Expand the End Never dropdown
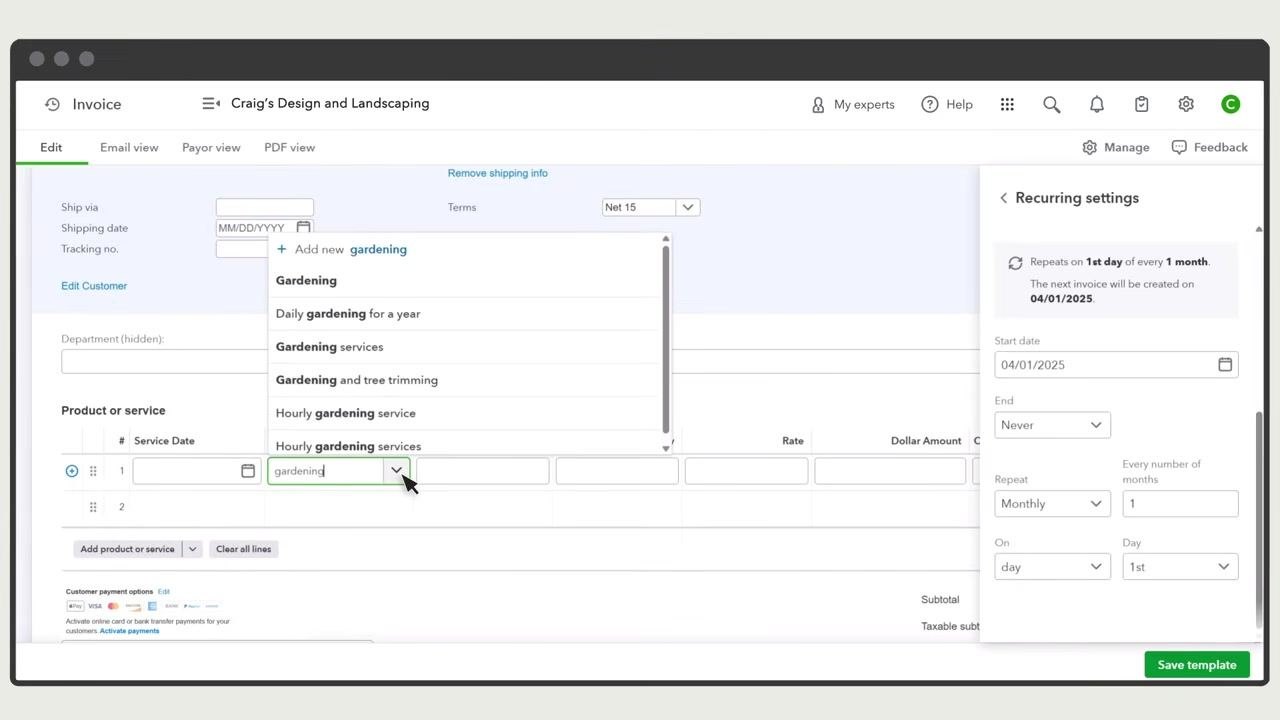 coord(1052,425)
